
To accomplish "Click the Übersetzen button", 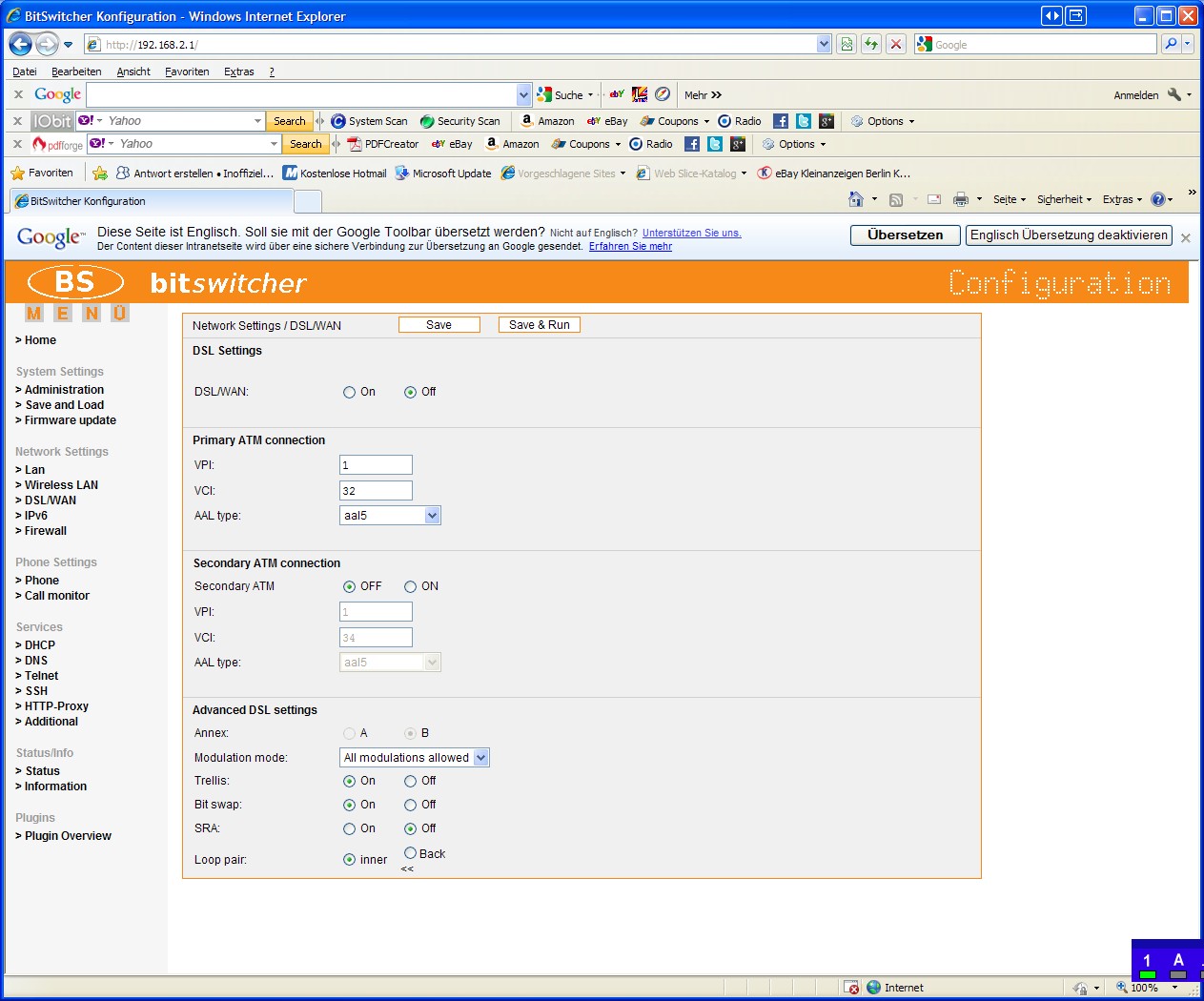I will 905,235.
